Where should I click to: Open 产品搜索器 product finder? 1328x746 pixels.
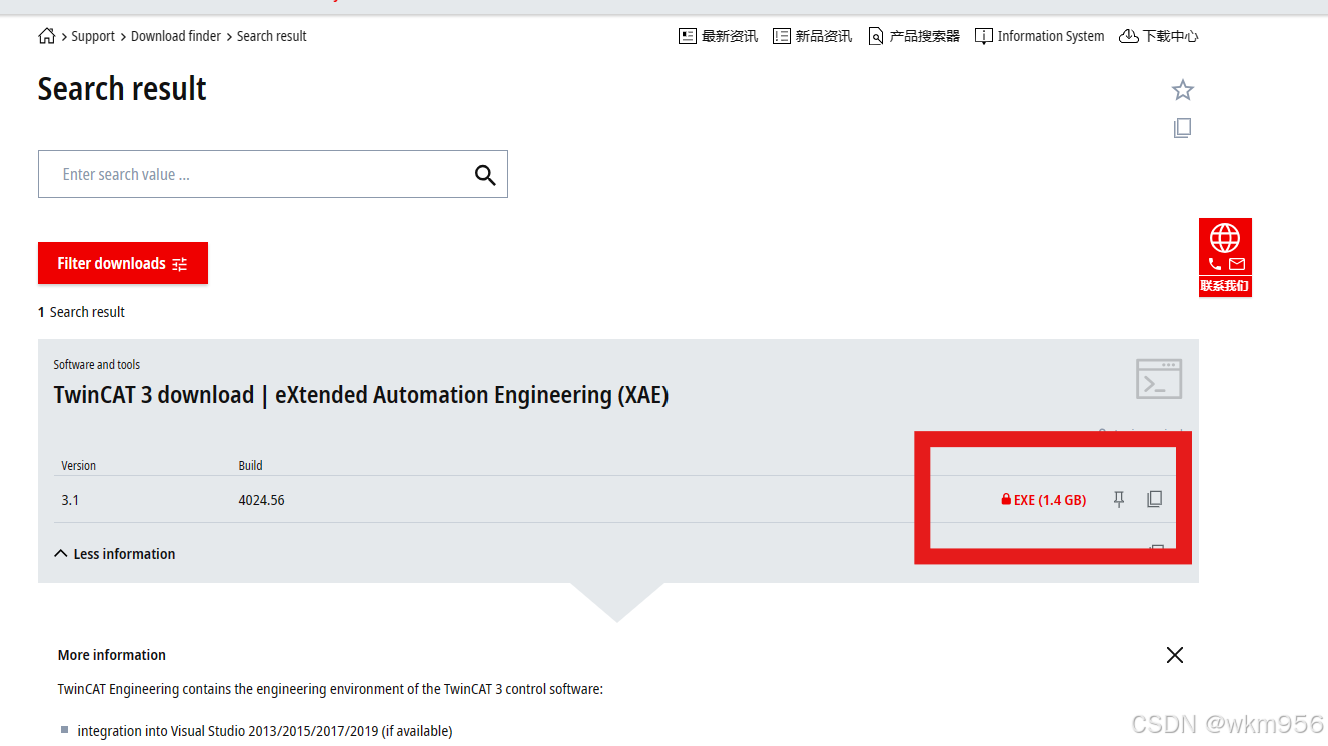coord(914,36)
